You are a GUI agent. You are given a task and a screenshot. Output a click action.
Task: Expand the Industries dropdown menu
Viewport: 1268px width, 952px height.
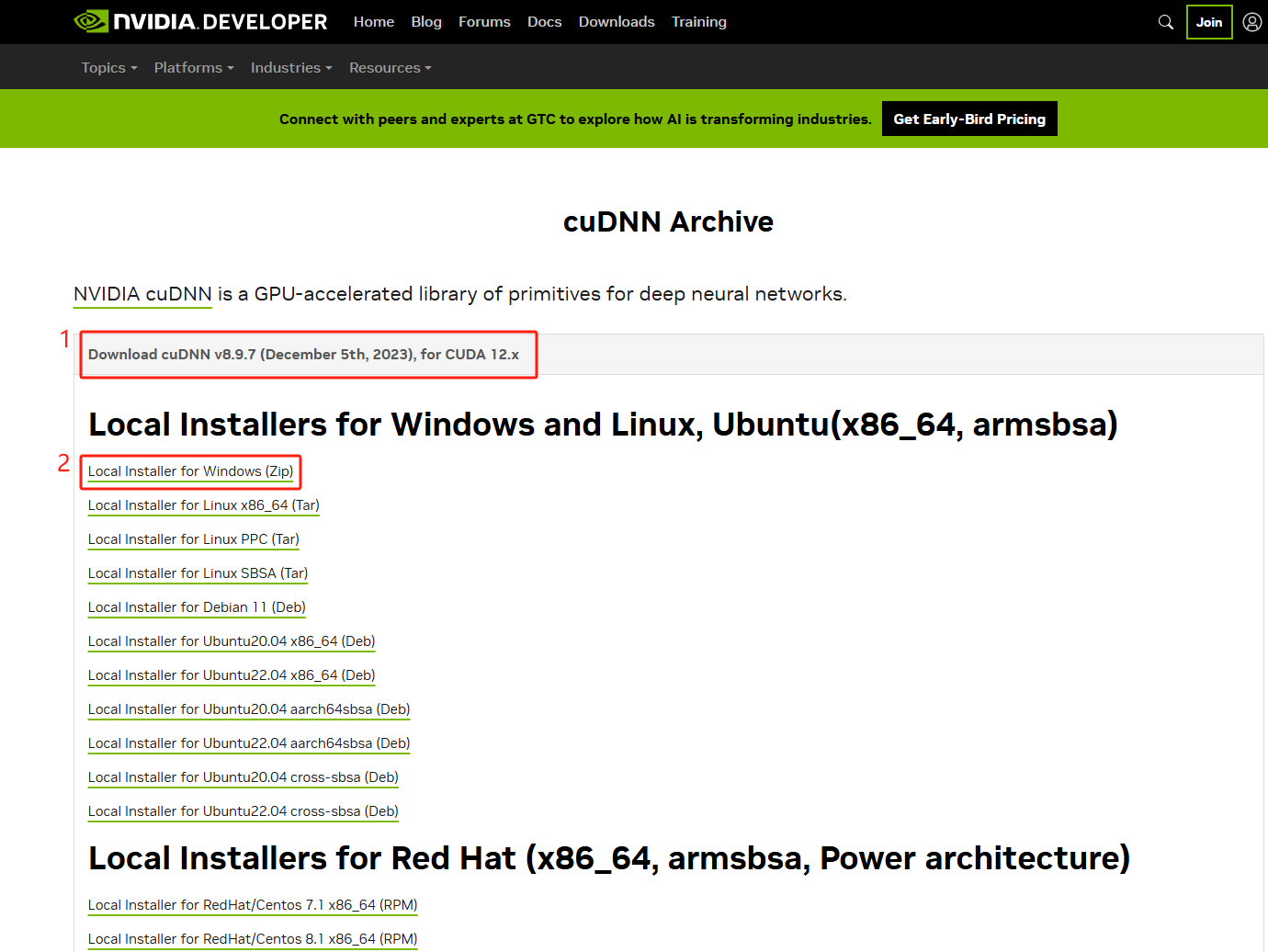click(291, 68)
